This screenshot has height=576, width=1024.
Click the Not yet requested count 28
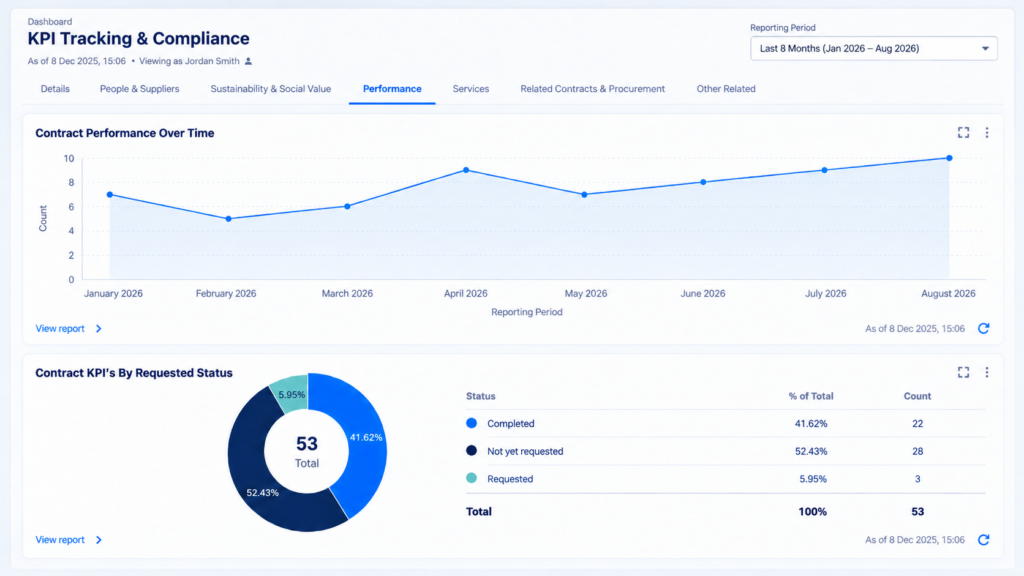(x=918, y=451)
